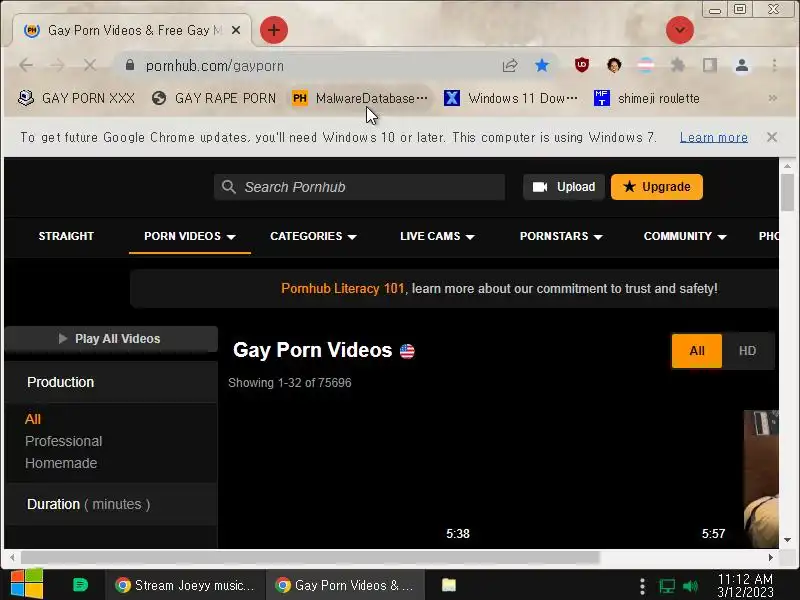Open the MalwareDatabase bookmark
This screenshot has width=800, height=600.
[x=359, y=98]
